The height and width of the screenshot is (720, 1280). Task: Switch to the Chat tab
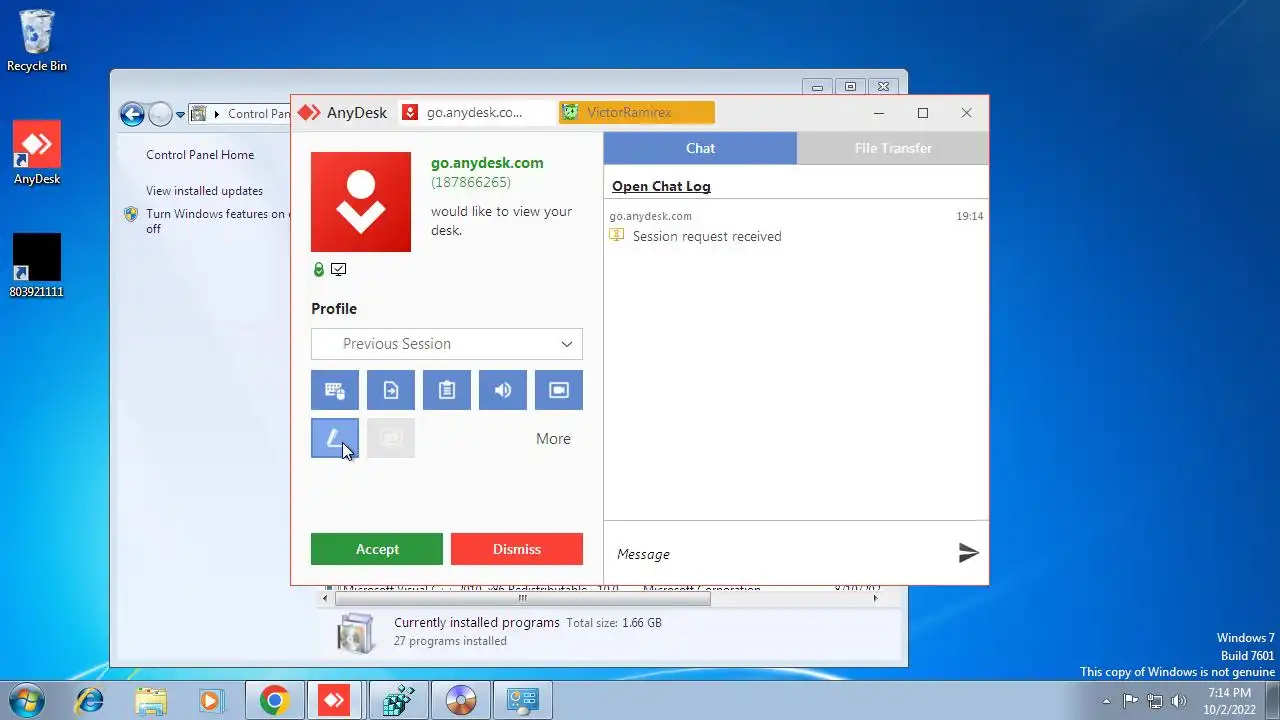pos(700,148)
